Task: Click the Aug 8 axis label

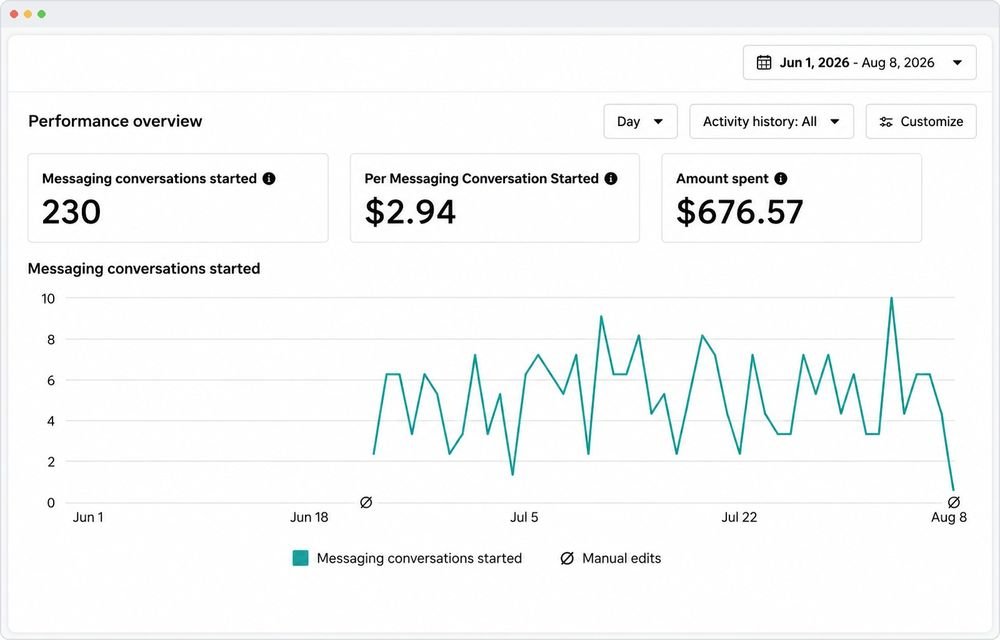Action: click(x=949, y=517)
